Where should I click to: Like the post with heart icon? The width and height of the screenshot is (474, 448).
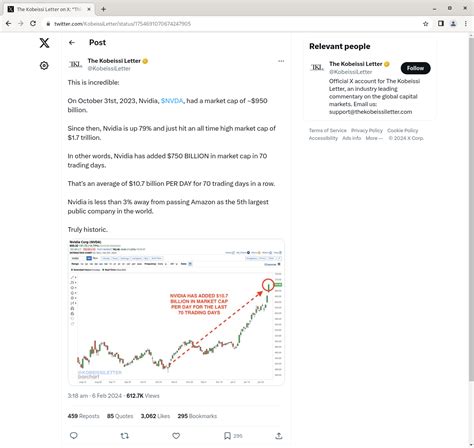(x=176, y=435)
